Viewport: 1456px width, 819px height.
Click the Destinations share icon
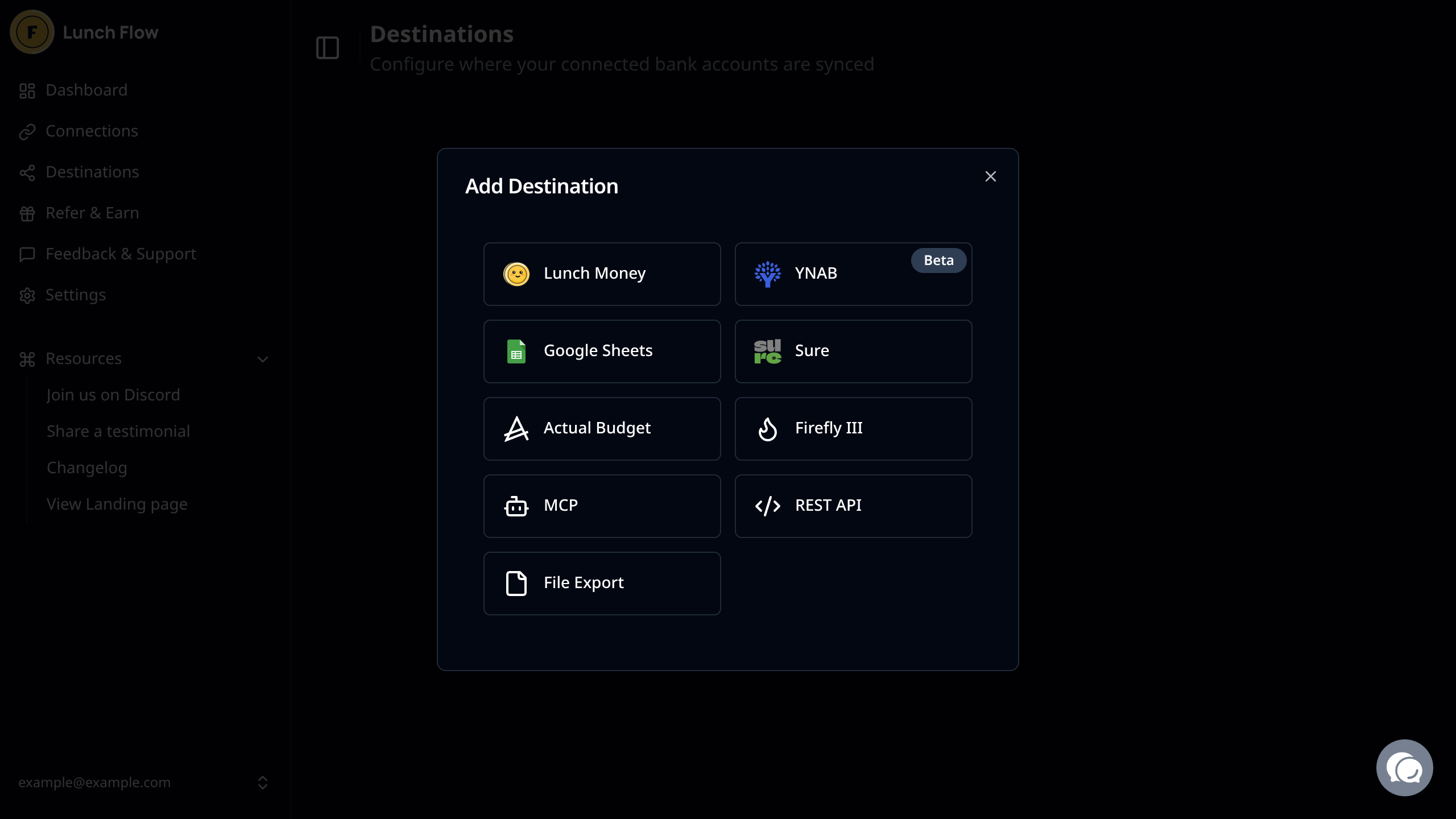coord(27,172)
